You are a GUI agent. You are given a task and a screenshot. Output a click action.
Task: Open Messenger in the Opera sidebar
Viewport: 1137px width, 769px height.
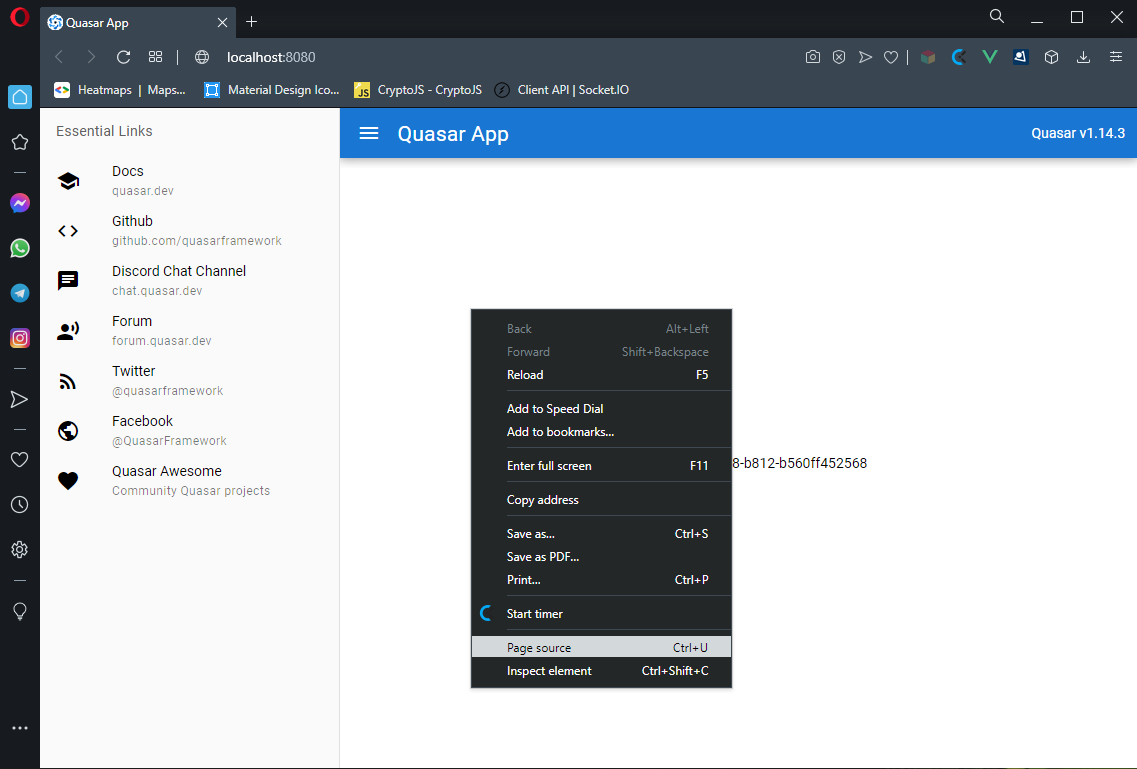[19, 203]
